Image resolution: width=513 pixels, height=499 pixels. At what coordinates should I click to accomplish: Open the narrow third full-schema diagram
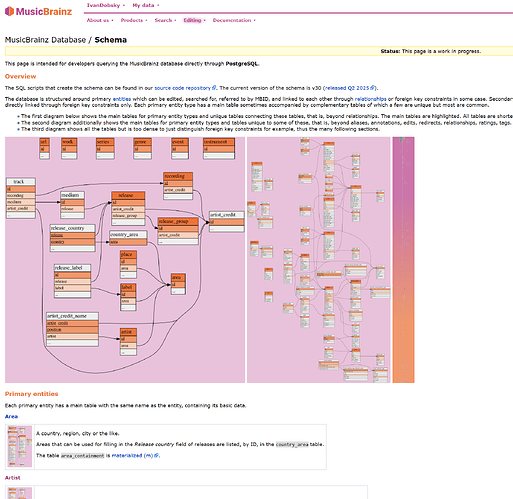click(403, 260)
